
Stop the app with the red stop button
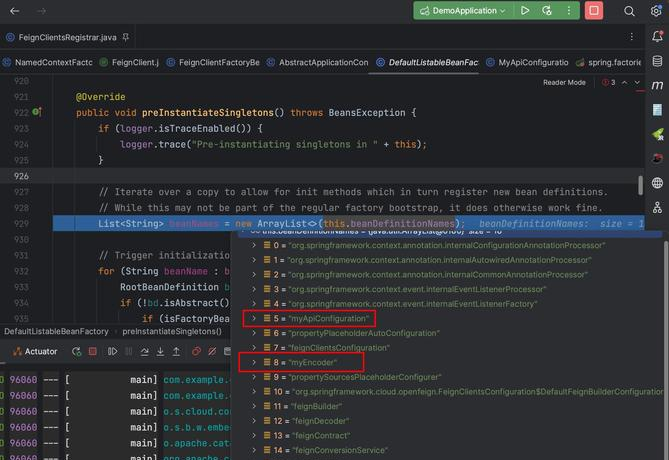tap(594, 11)
